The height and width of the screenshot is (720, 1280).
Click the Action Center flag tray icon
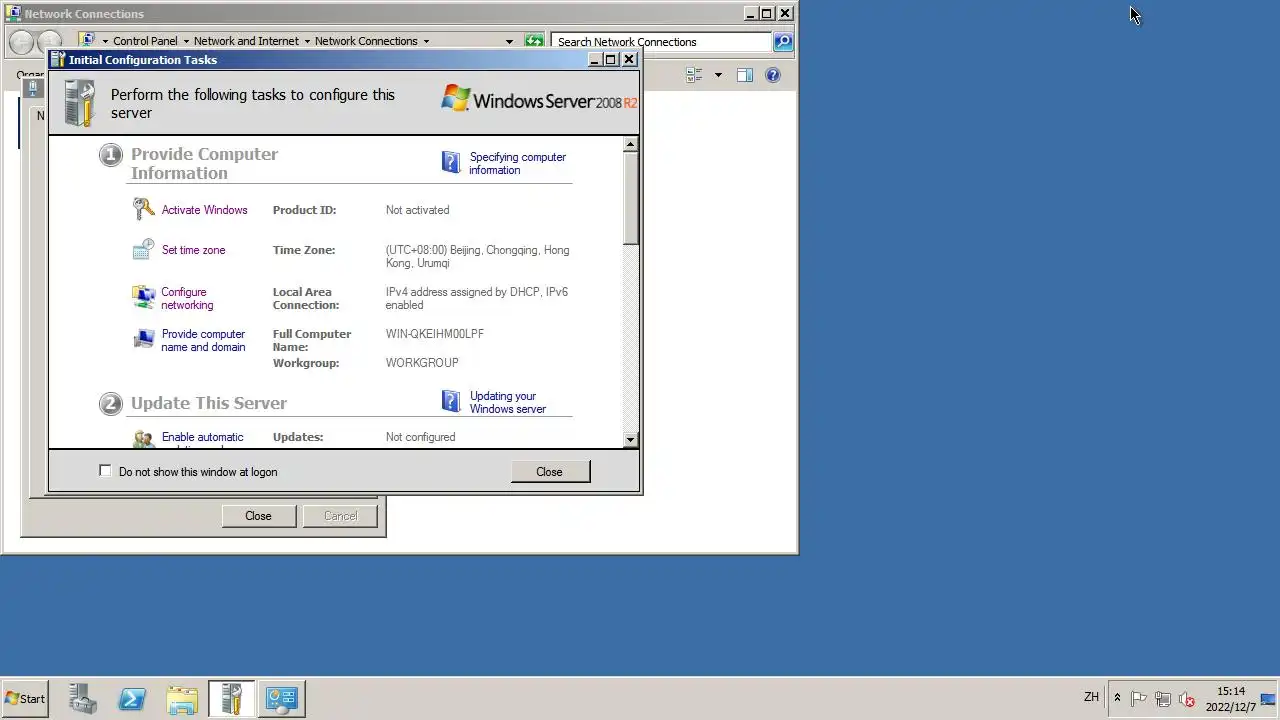pos(1139,698)
